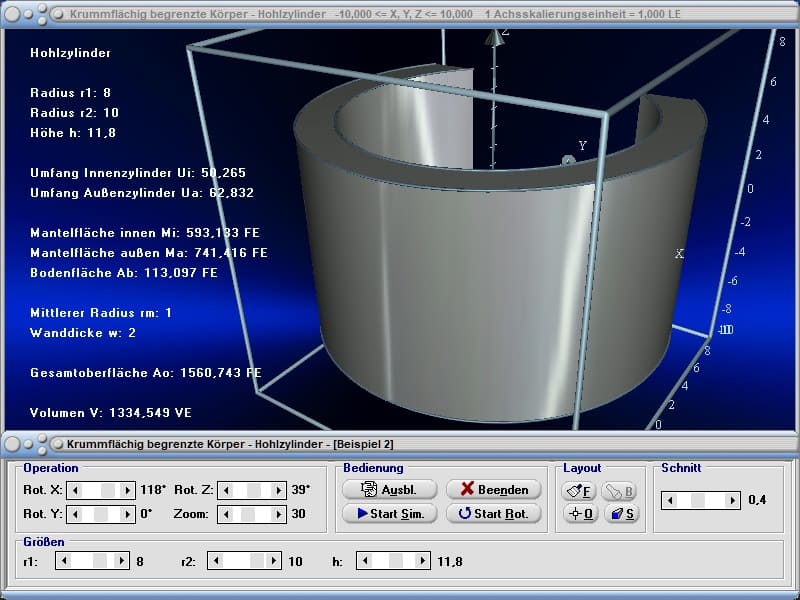Reduce Zoom with the left arrow

coord(226,514)
